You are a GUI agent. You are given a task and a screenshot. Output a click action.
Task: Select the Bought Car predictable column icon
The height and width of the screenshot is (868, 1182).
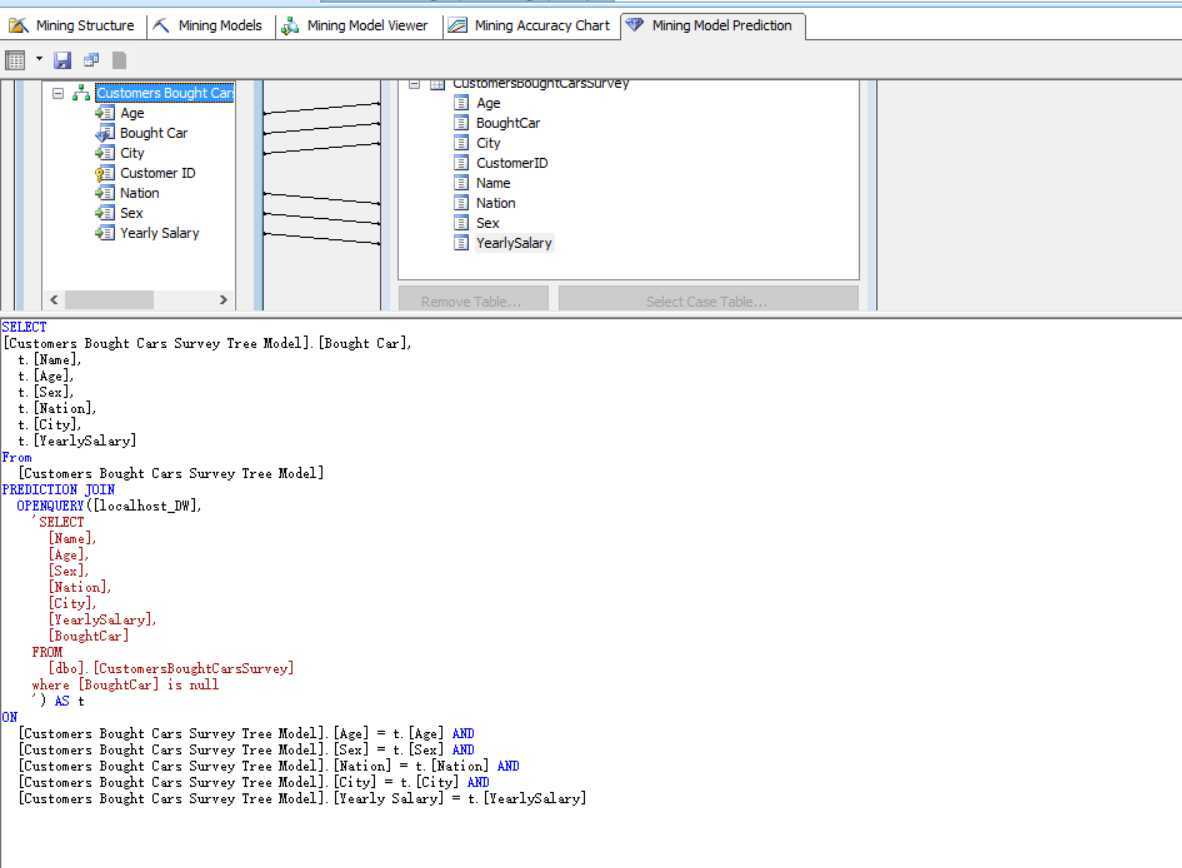(x=104, y=133)
